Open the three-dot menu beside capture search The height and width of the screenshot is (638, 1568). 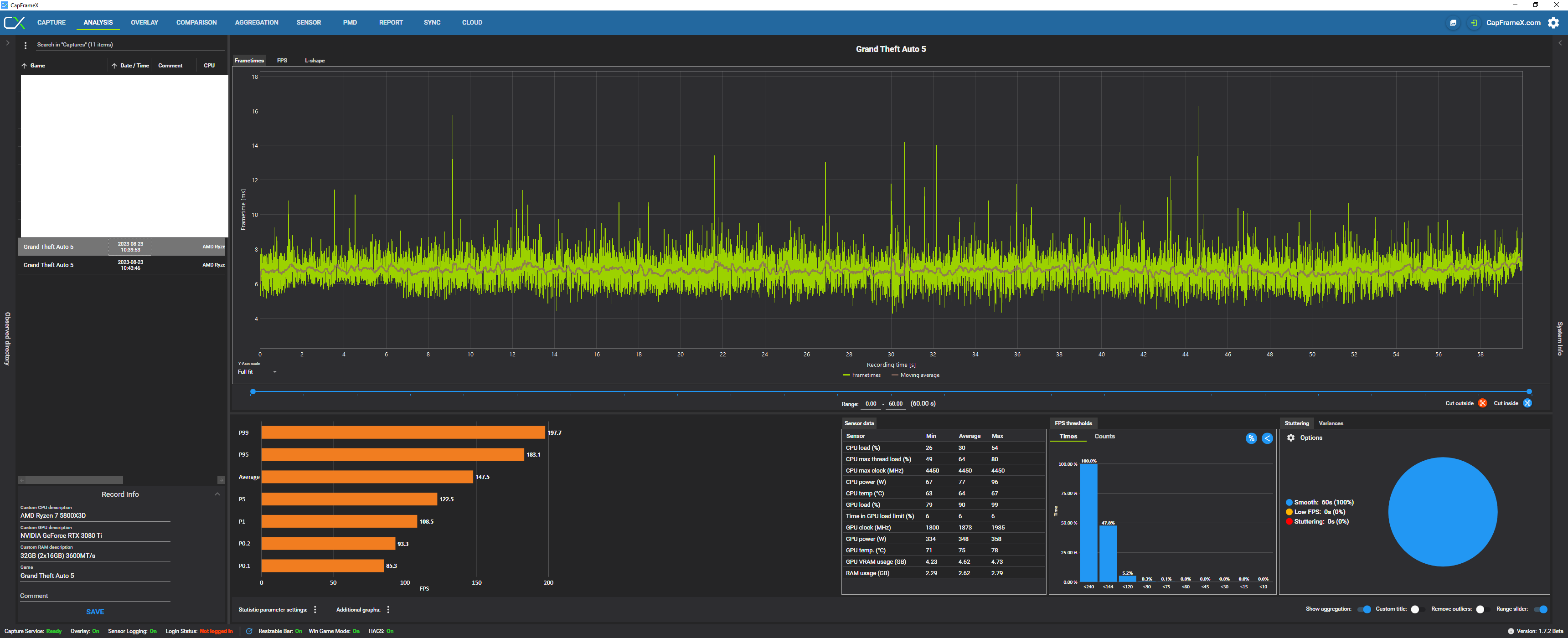click(x=26, y=46)
